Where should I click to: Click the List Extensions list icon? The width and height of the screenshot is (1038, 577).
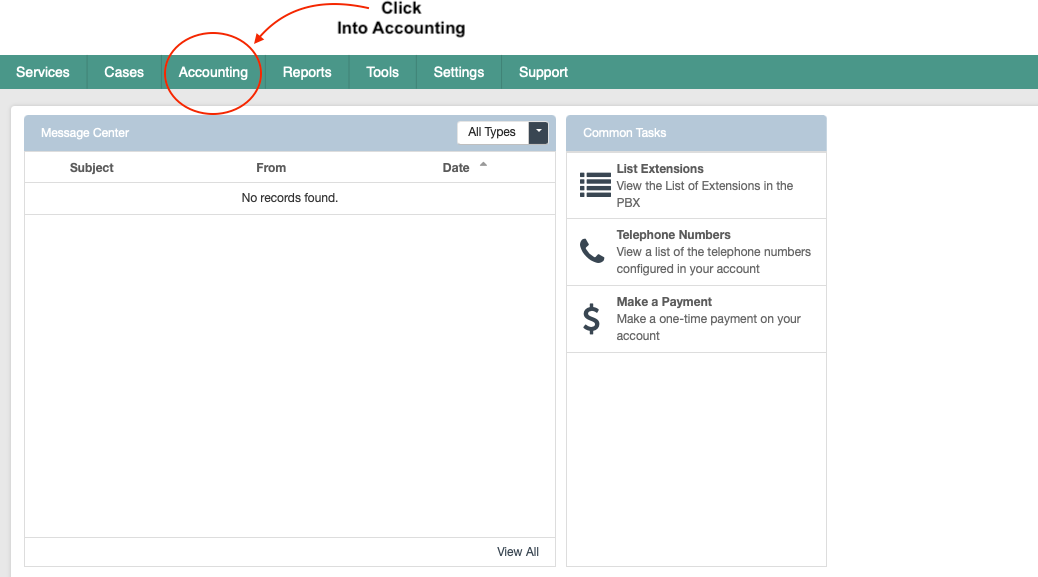595,185
